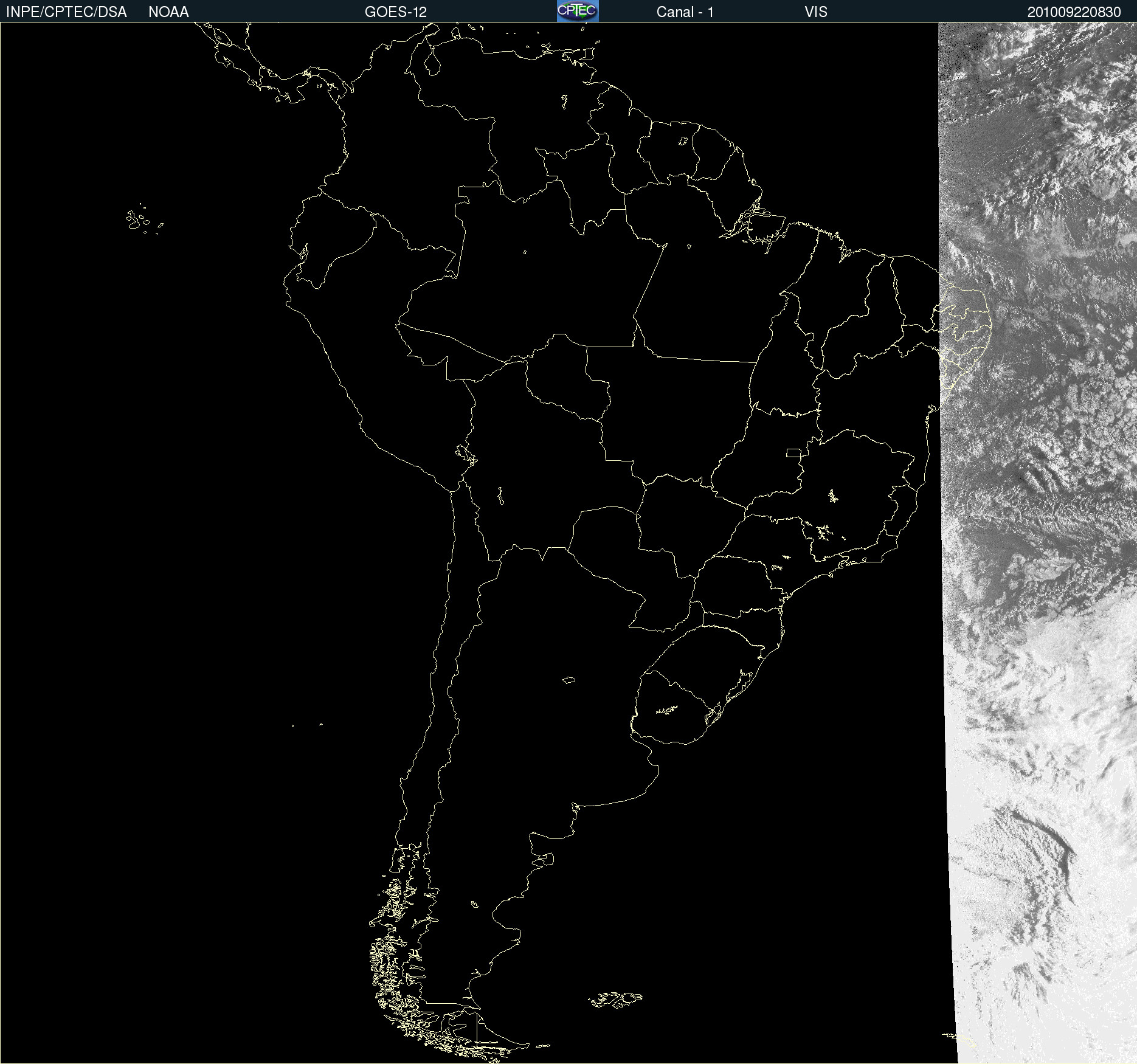This screenshot has width=1137, height=1064.
Task: Click the INPE/CPTEC/DSA header text
Action: 66,12
